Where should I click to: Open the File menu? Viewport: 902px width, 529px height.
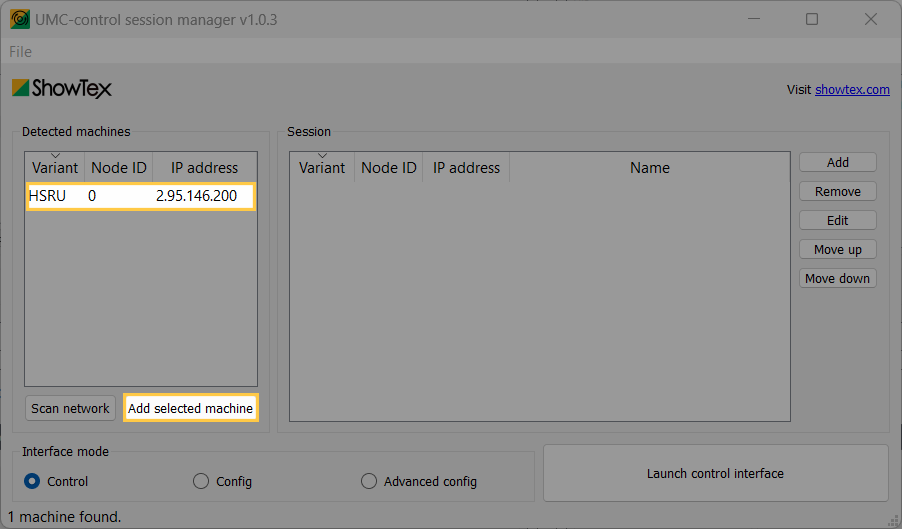tap(20, 52)
